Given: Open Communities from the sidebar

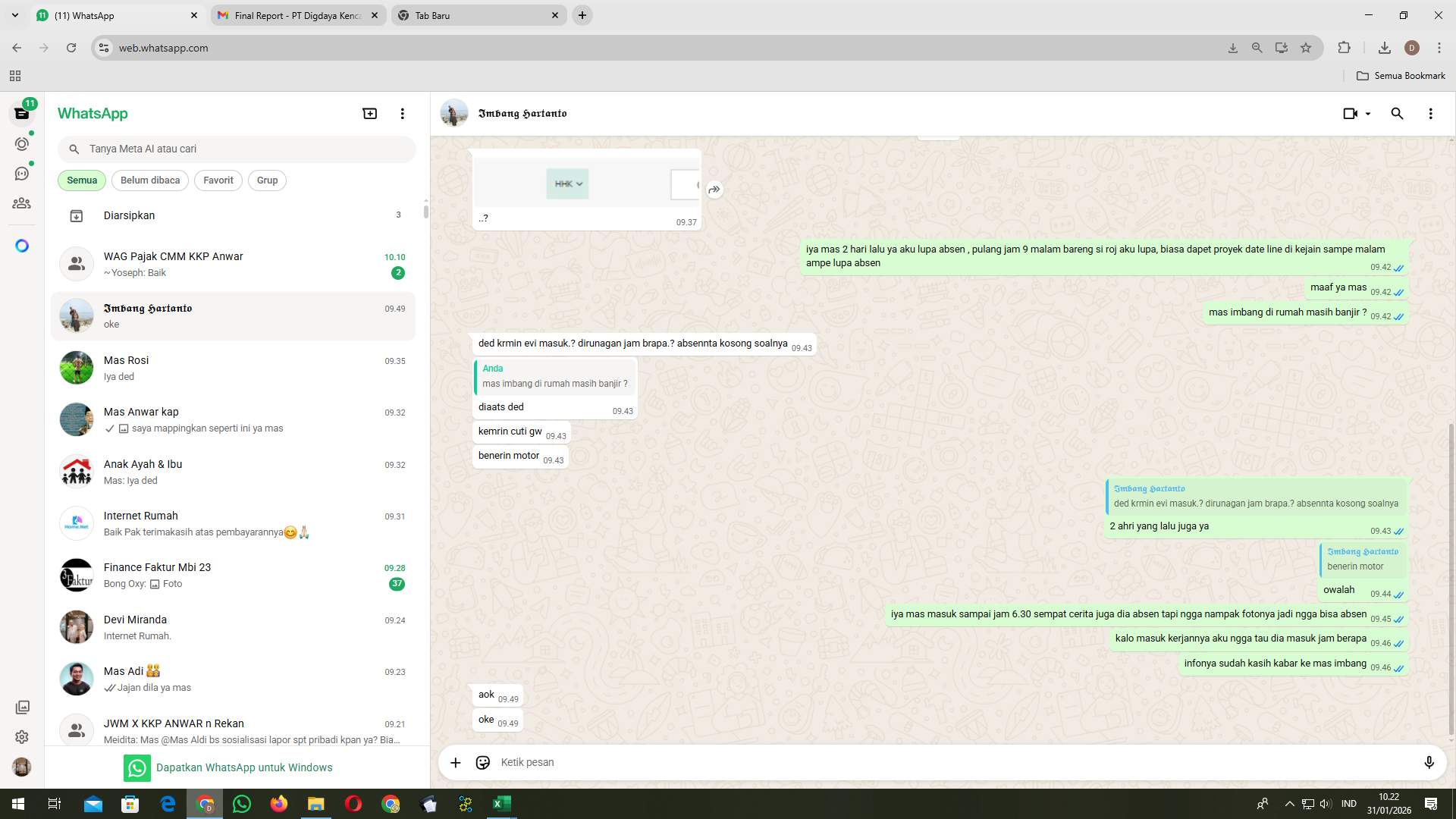Looking at the screenshot, I should 22,202.
